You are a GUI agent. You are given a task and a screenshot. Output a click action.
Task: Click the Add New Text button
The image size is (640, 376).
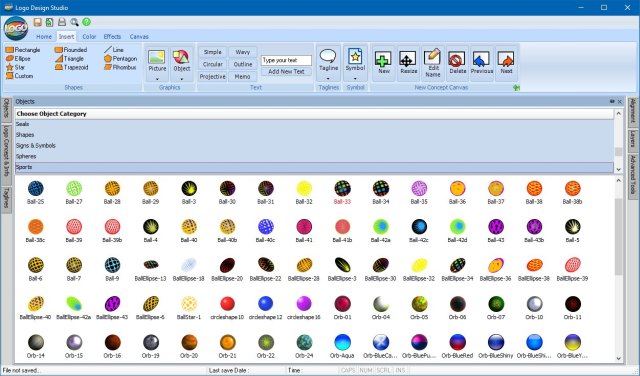[286, 71]
